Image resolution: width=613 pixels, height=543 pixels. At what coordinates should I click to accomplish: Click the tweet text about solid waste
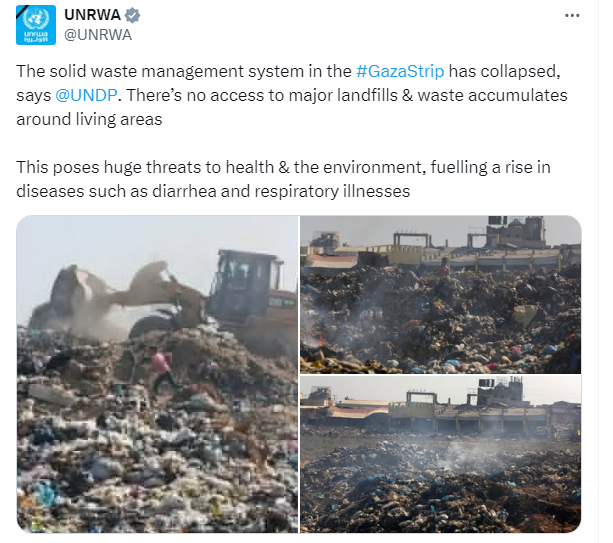[292, 95]
